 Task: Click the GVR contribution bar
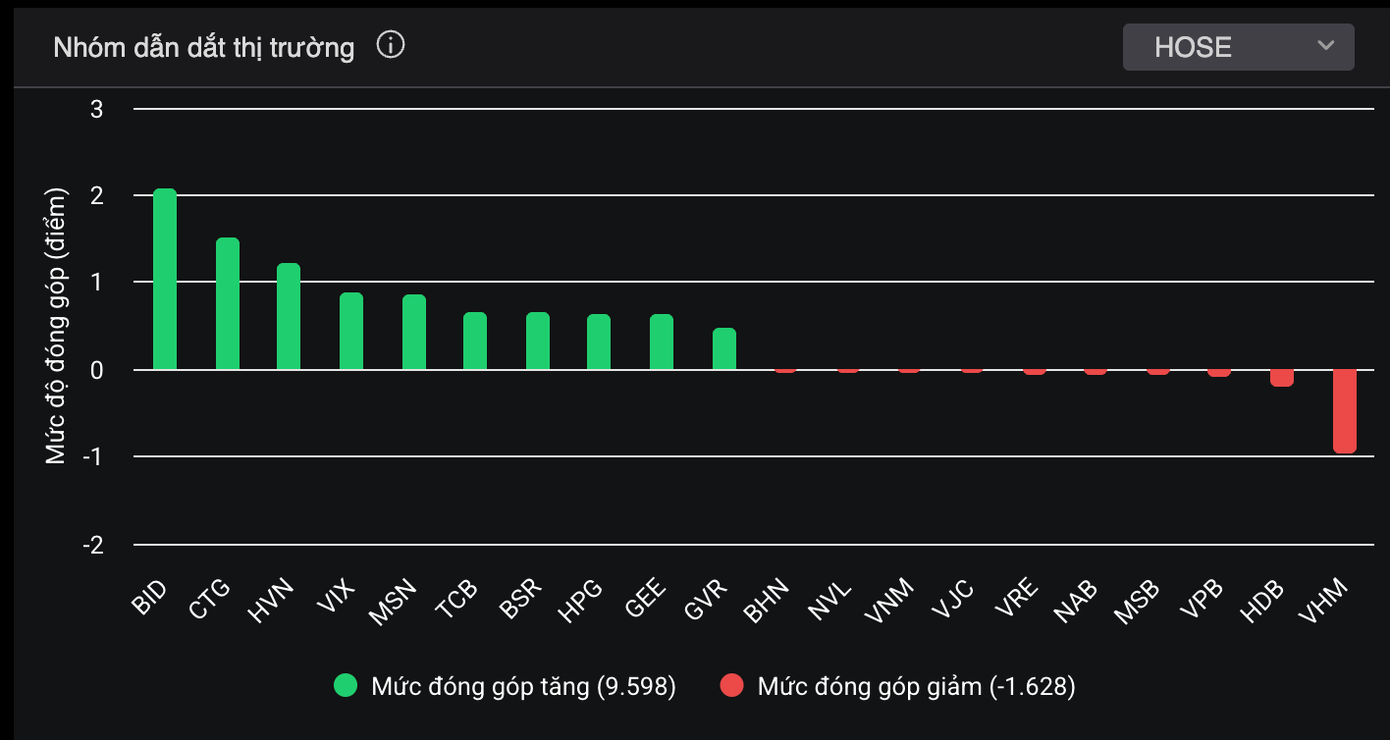pyautogui.click(x=724, y=349)
